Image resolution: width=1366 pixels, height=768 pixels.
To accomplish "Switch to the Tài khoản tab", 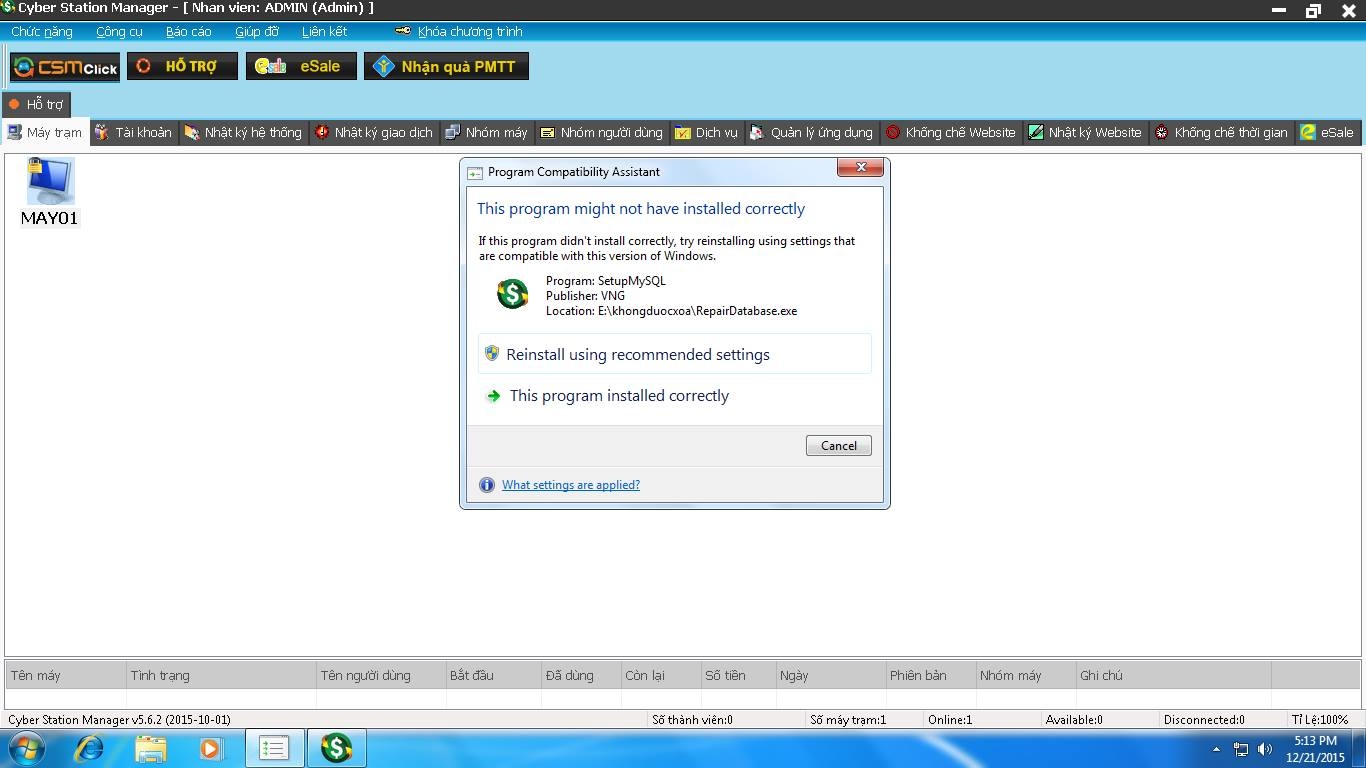I will pos(141,132).
